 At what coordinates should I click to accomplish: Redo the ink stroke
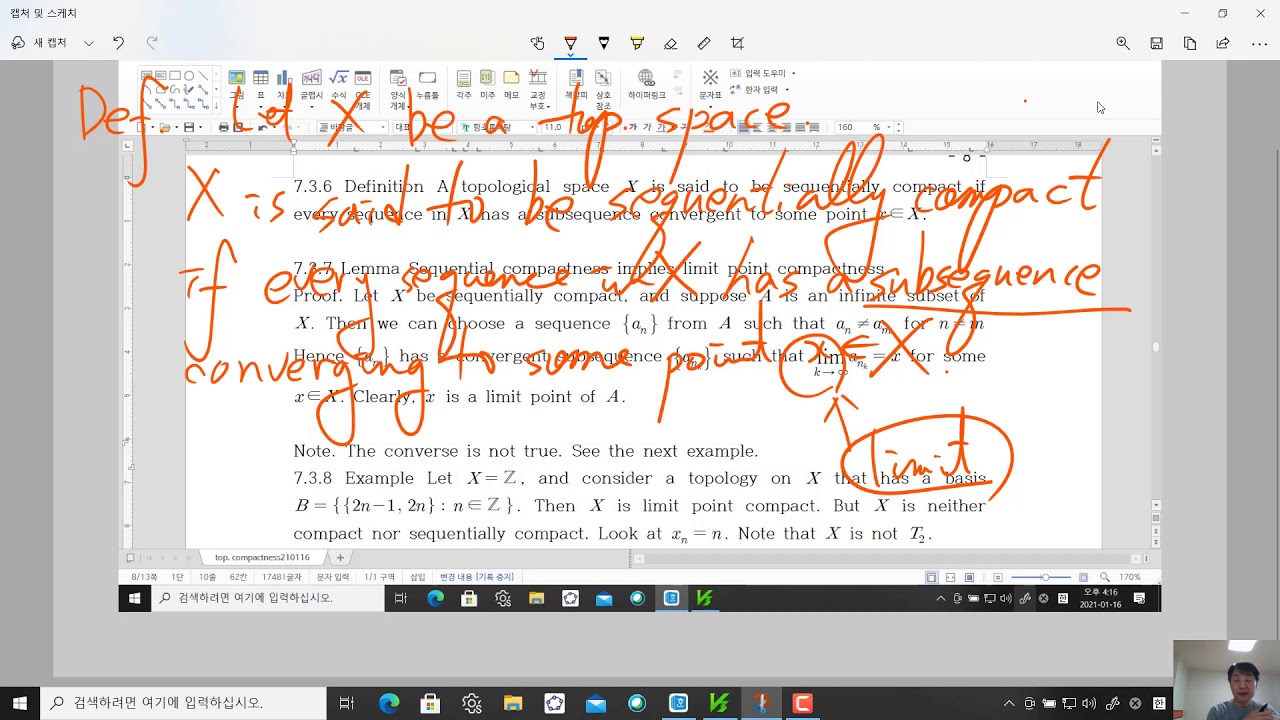pyautogui.click(x=152, y=43)
